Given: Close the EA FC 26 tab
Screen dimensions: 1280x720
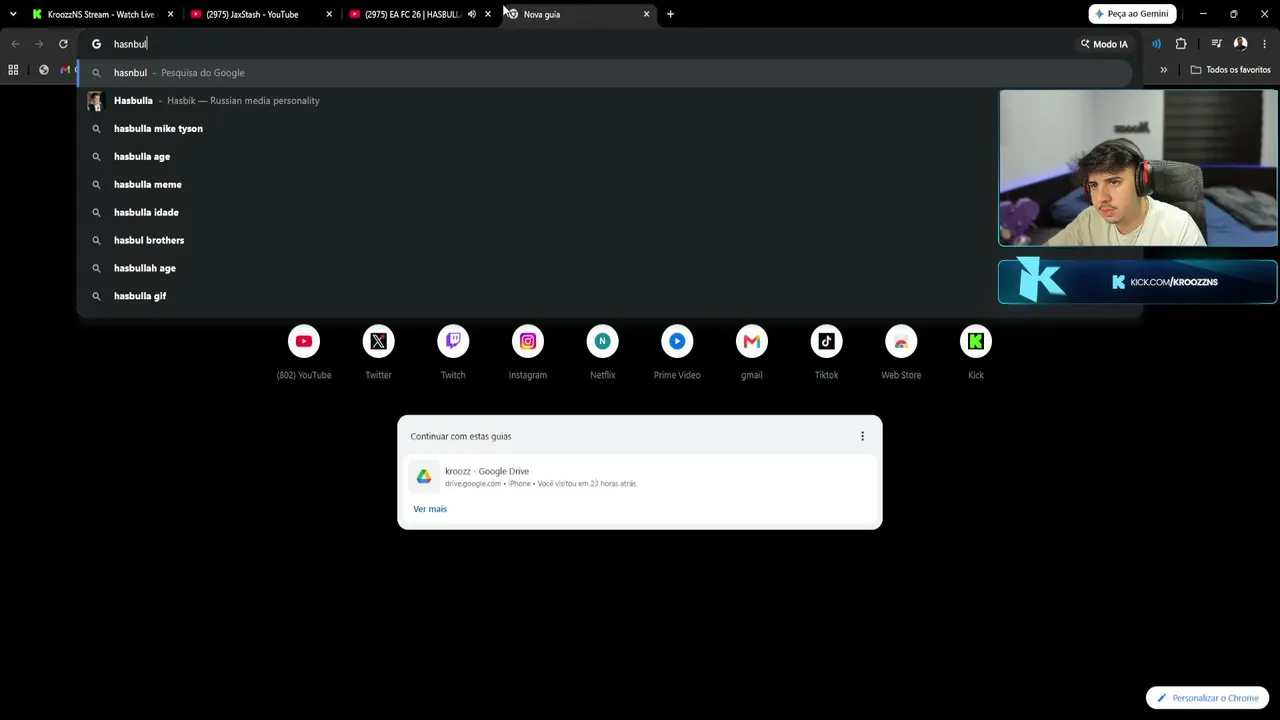Looking at the screenshot, I should 488,14.
